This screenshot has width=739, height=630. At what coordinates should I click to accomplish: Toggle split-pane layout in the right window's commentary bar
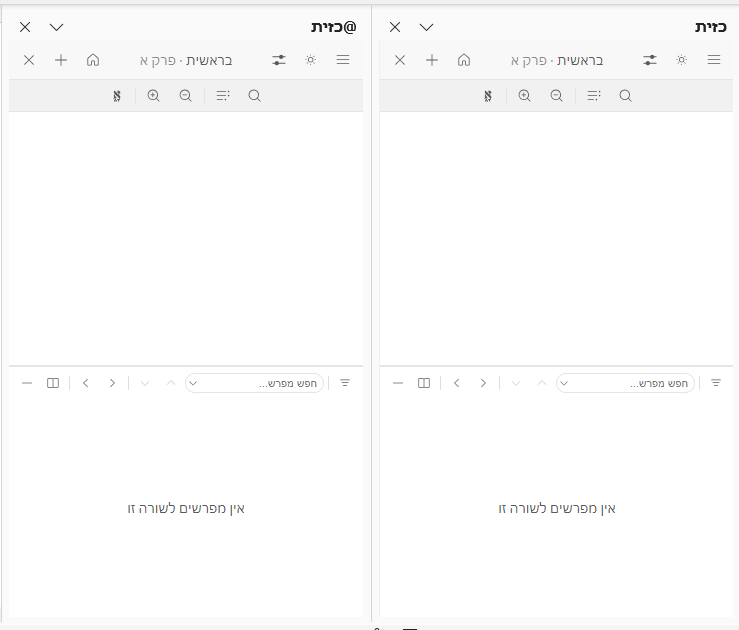point(424,383)
